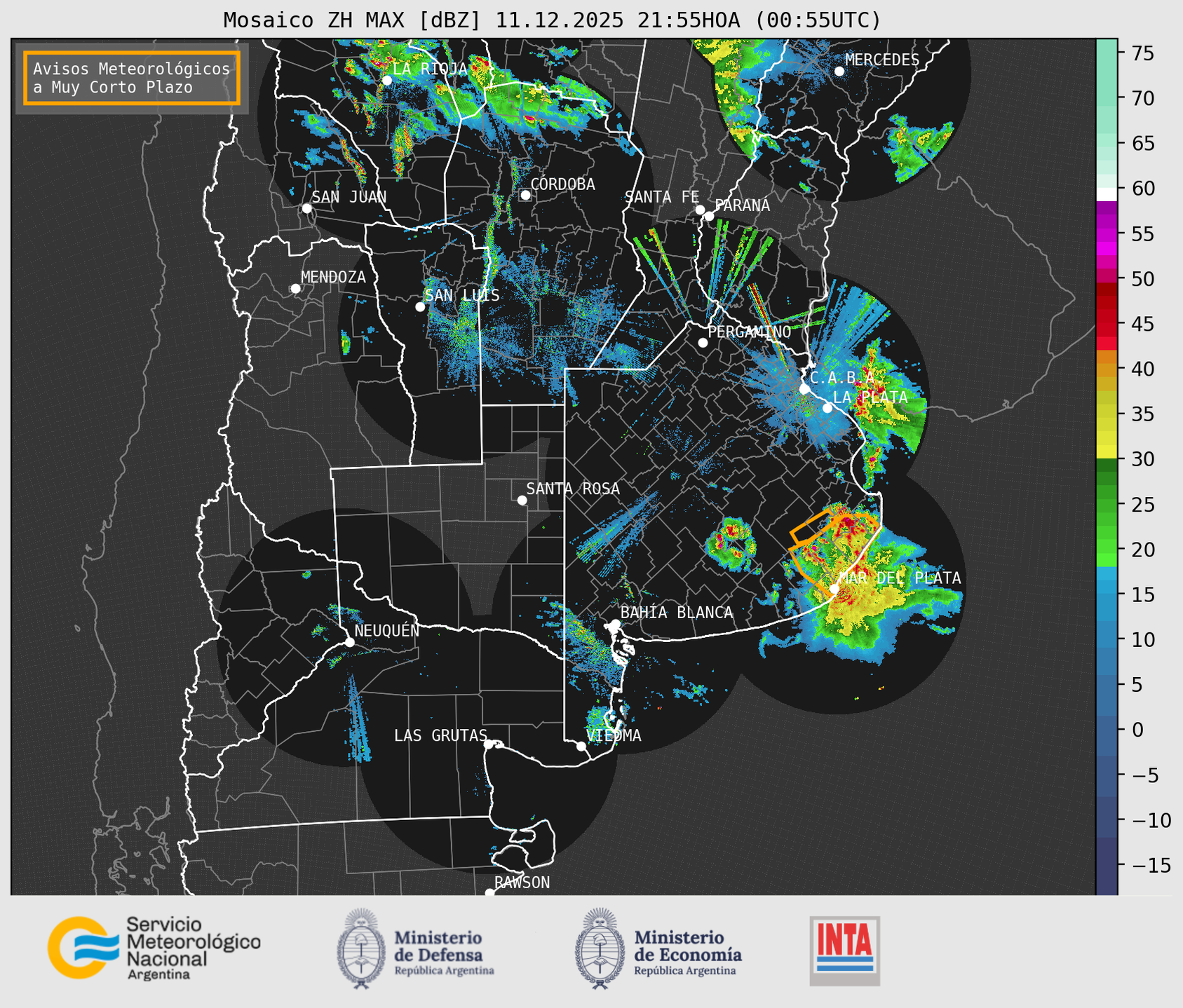Select the Pergamino city marker

(x=703, y=343)
